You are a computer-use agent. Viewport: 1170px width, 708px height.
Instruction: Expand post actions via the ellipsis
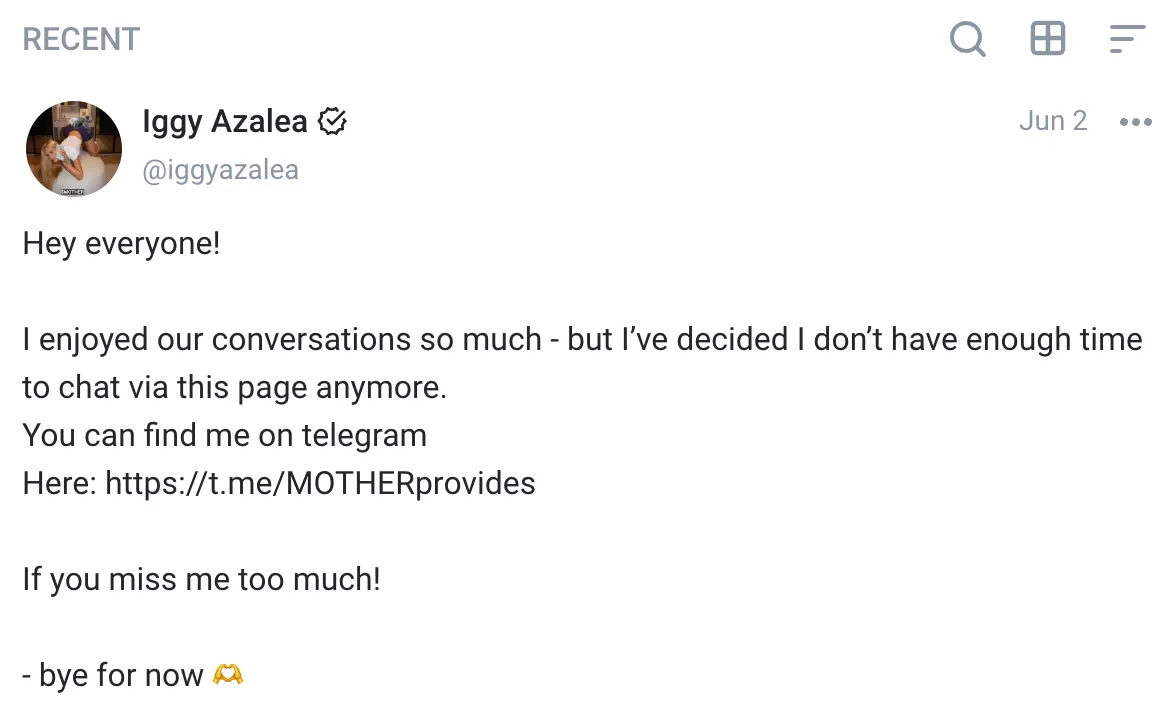(1135, 121)
